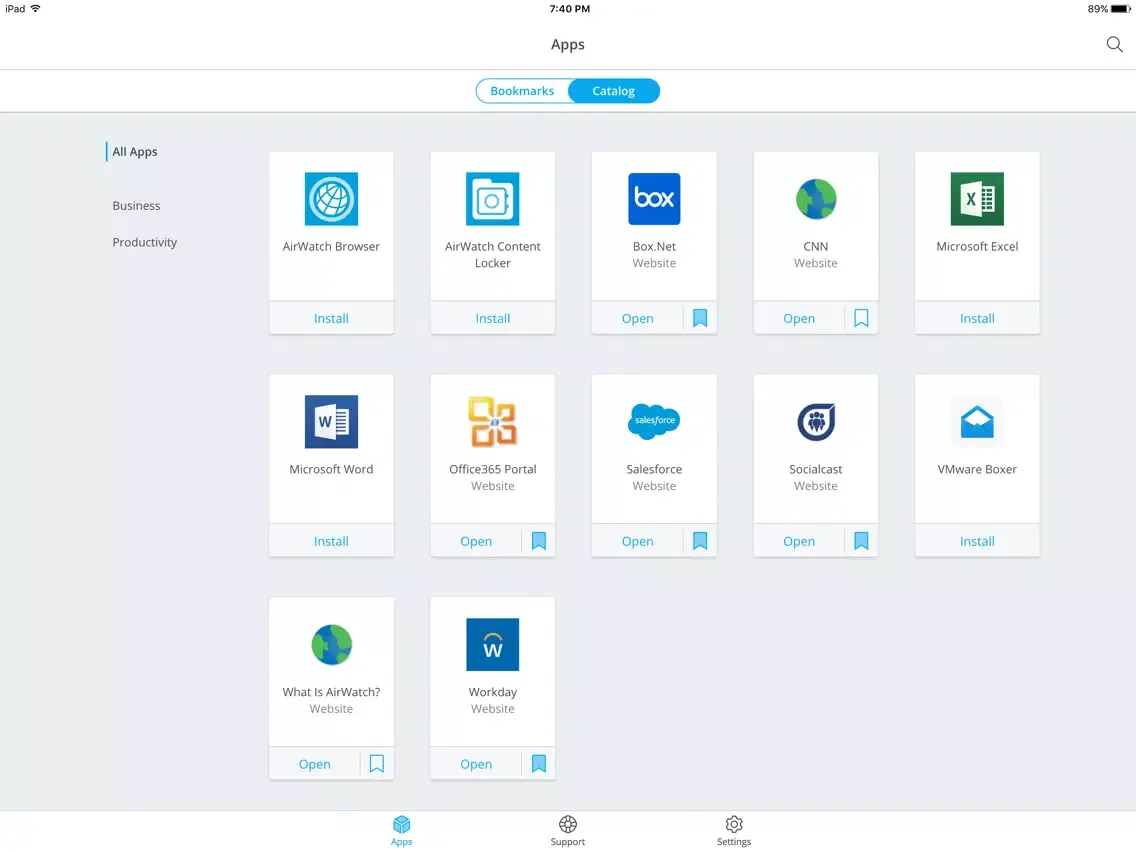
Task: Open the Apps bottom tab
Action: [401, 830]
